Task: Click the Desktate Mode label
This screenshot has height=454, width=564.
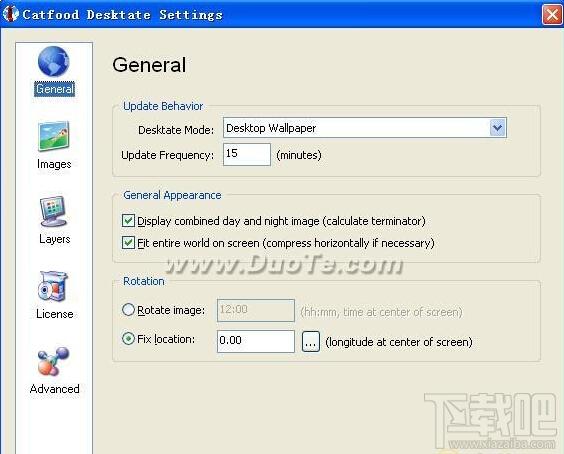Action: 176,130
